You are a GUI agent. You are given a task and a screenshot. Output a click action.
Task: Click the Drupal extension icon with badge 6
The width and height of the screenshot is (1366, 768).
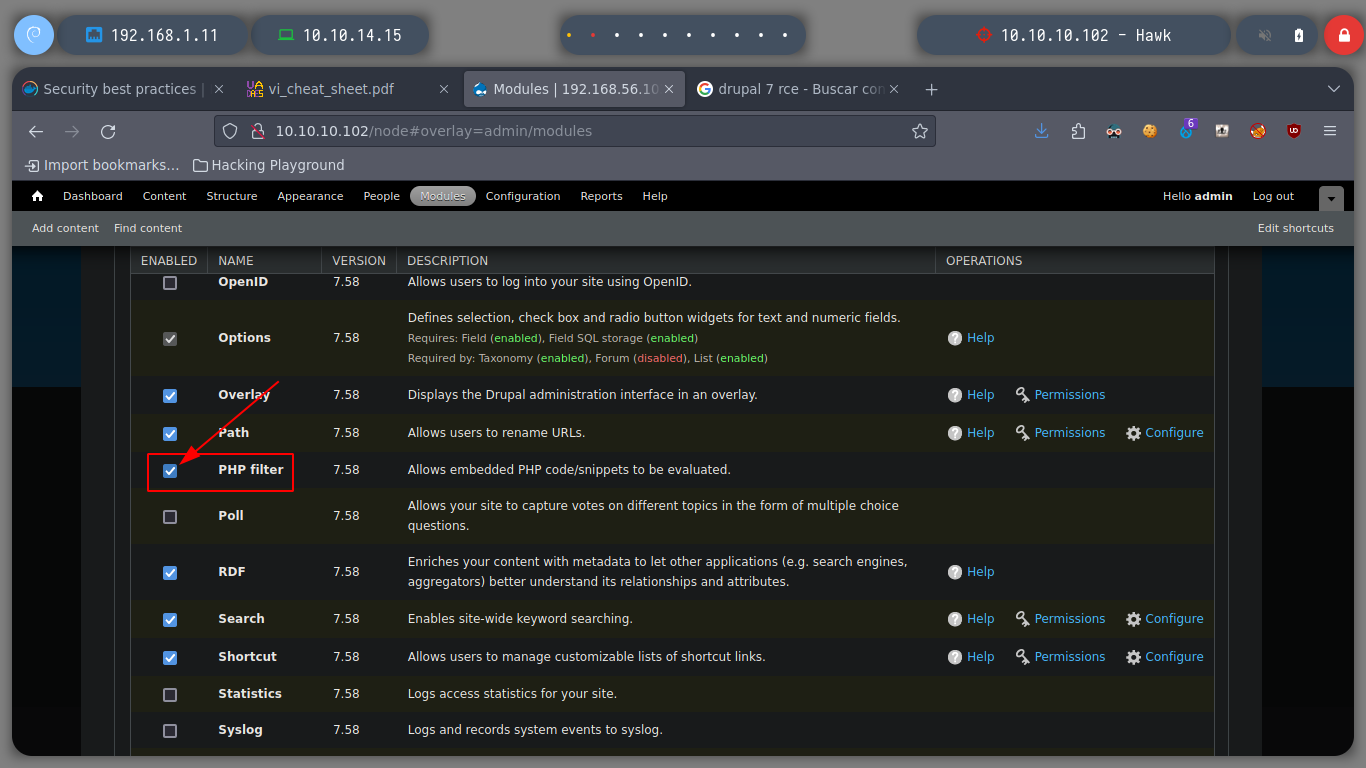1186,130
